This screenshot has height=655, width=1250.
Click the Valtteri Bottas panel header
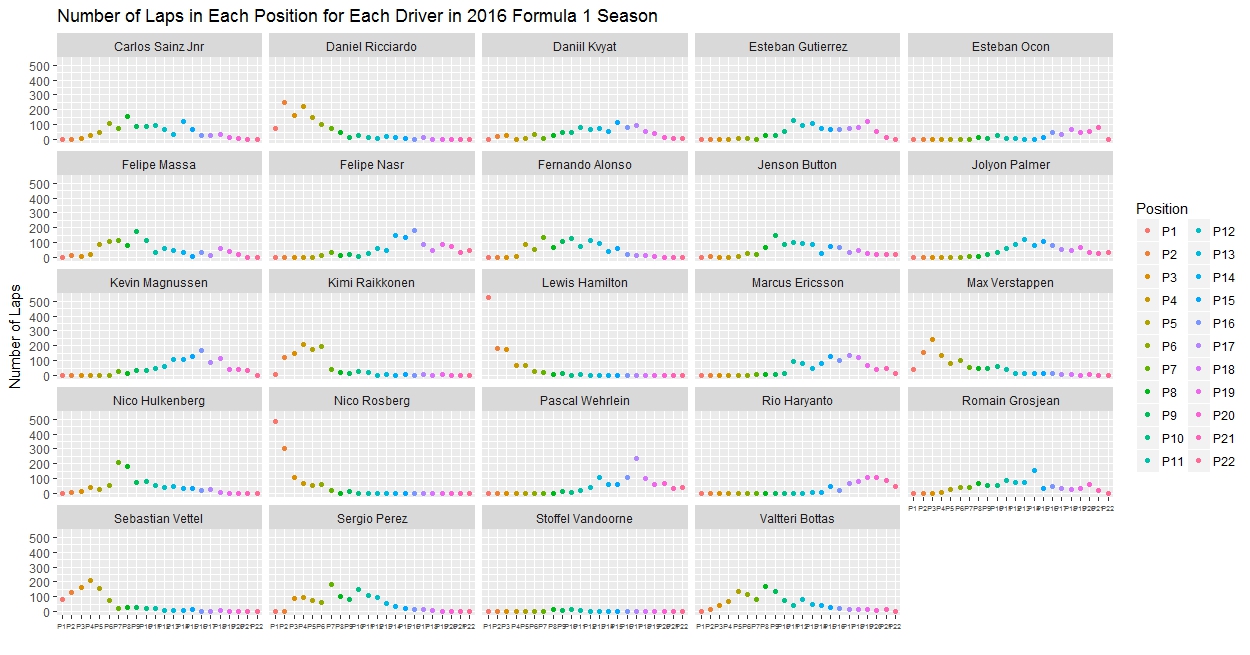(798, 519)
